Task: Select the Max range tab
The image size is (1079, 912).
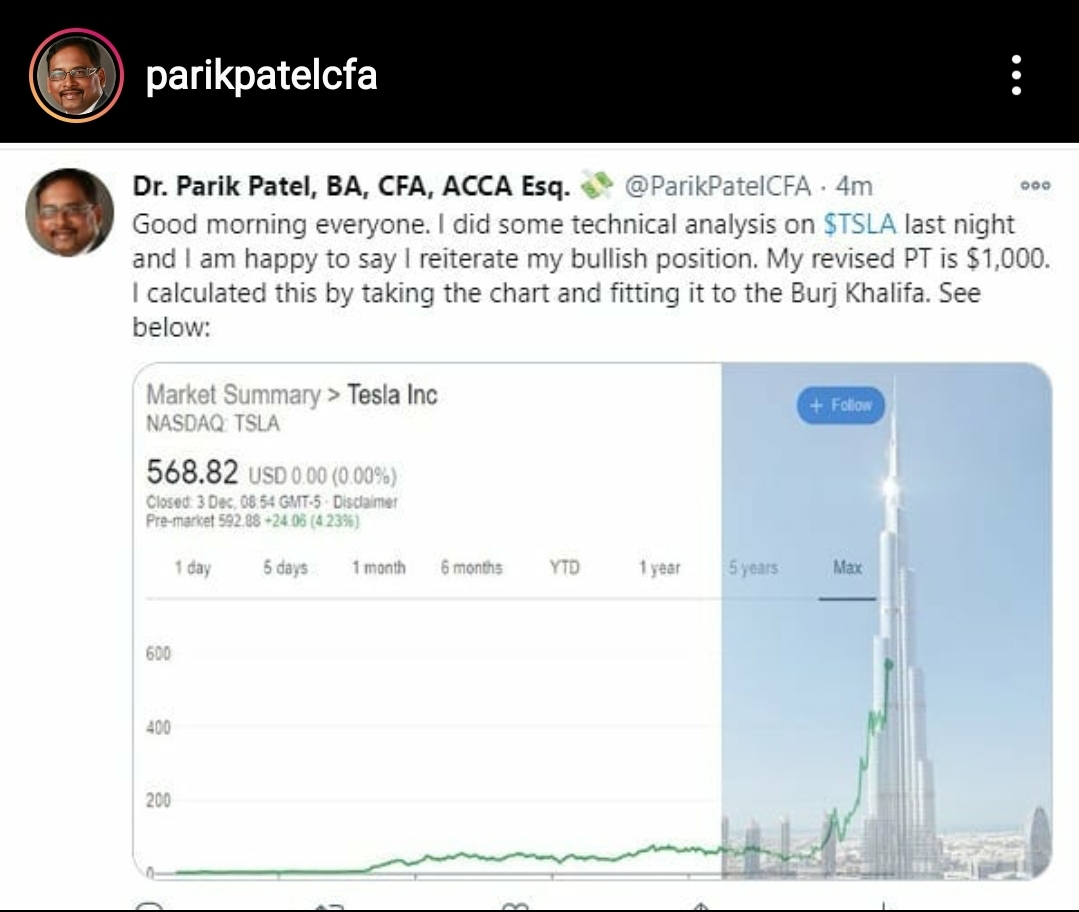Action: coord(847,568)
